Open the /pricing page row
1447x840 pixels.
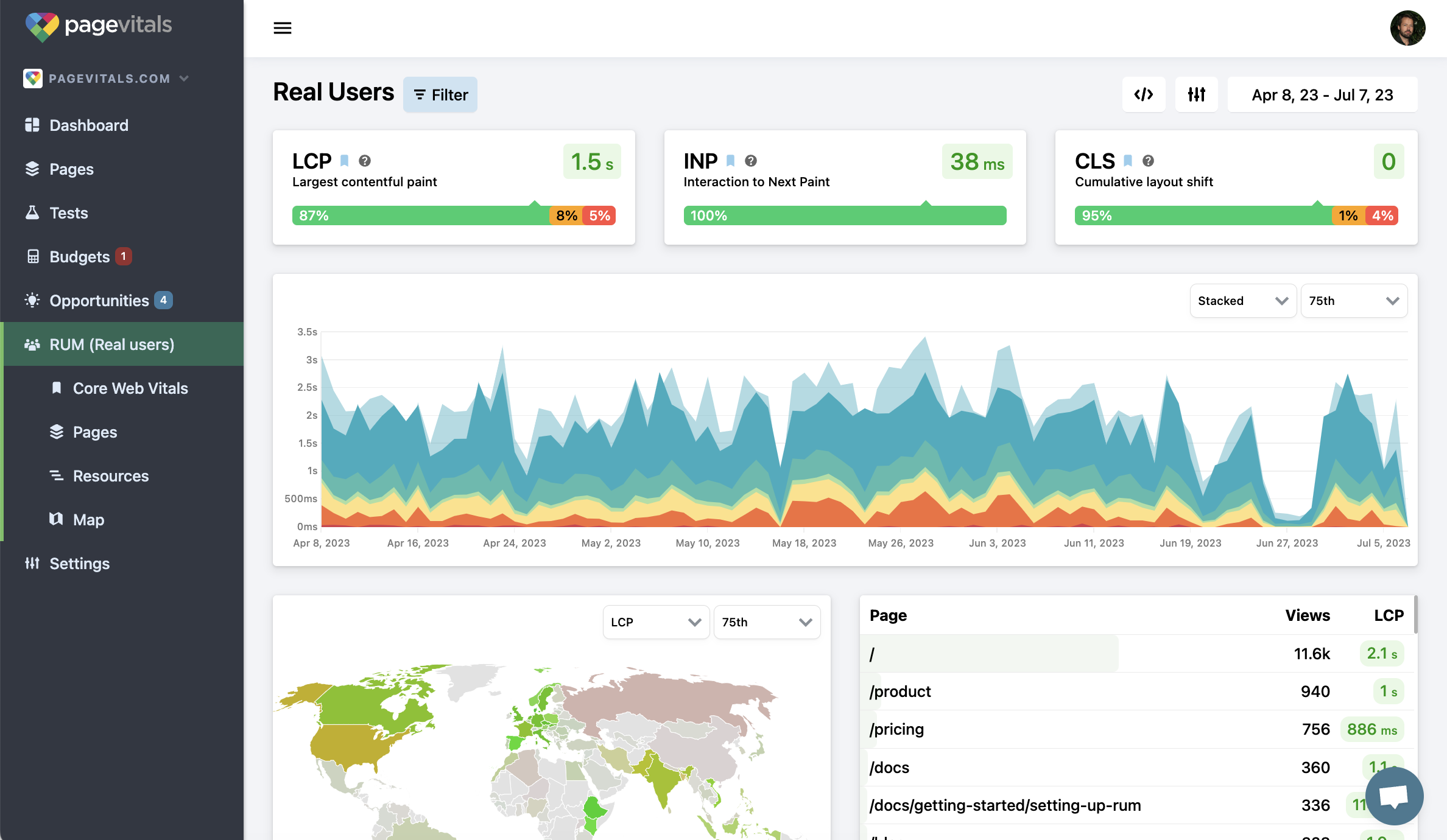tap(896, 729)
